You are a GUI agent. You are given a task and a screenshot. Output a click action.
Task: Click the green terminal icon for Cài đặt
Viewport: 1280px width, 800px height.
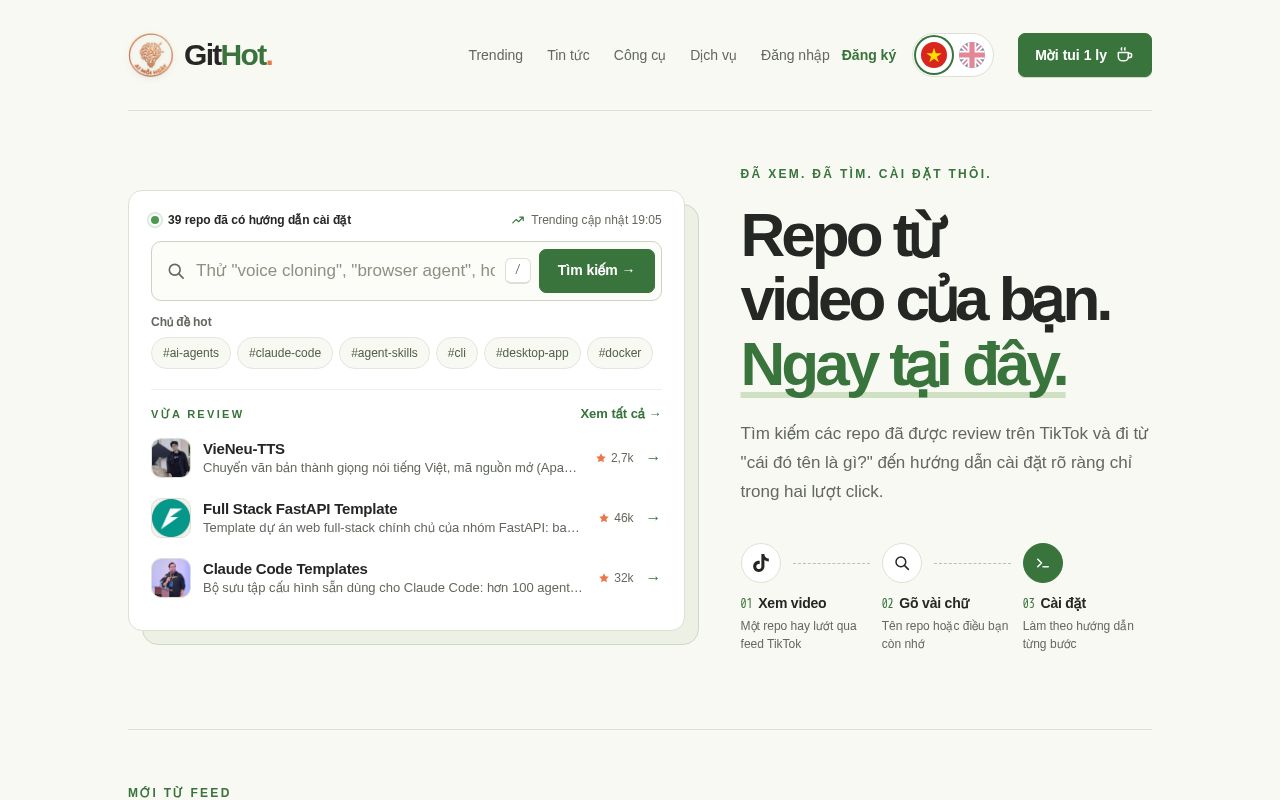pos(1043,563)
